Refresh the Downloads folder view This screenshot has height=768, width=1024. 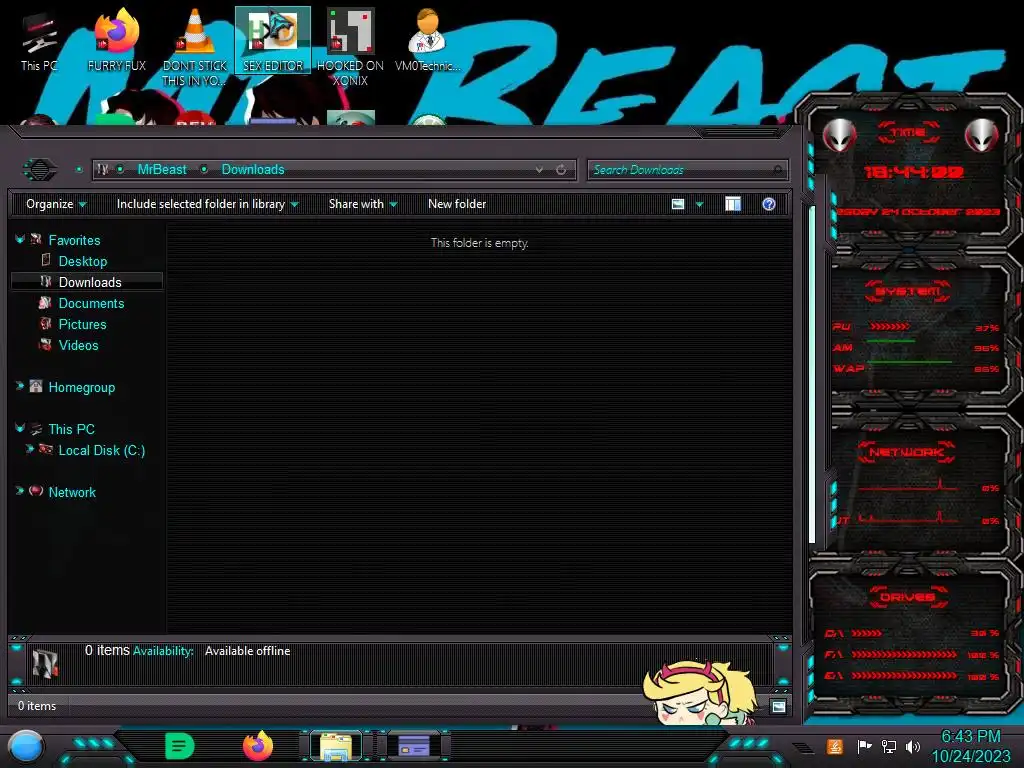tap(561, 170)
